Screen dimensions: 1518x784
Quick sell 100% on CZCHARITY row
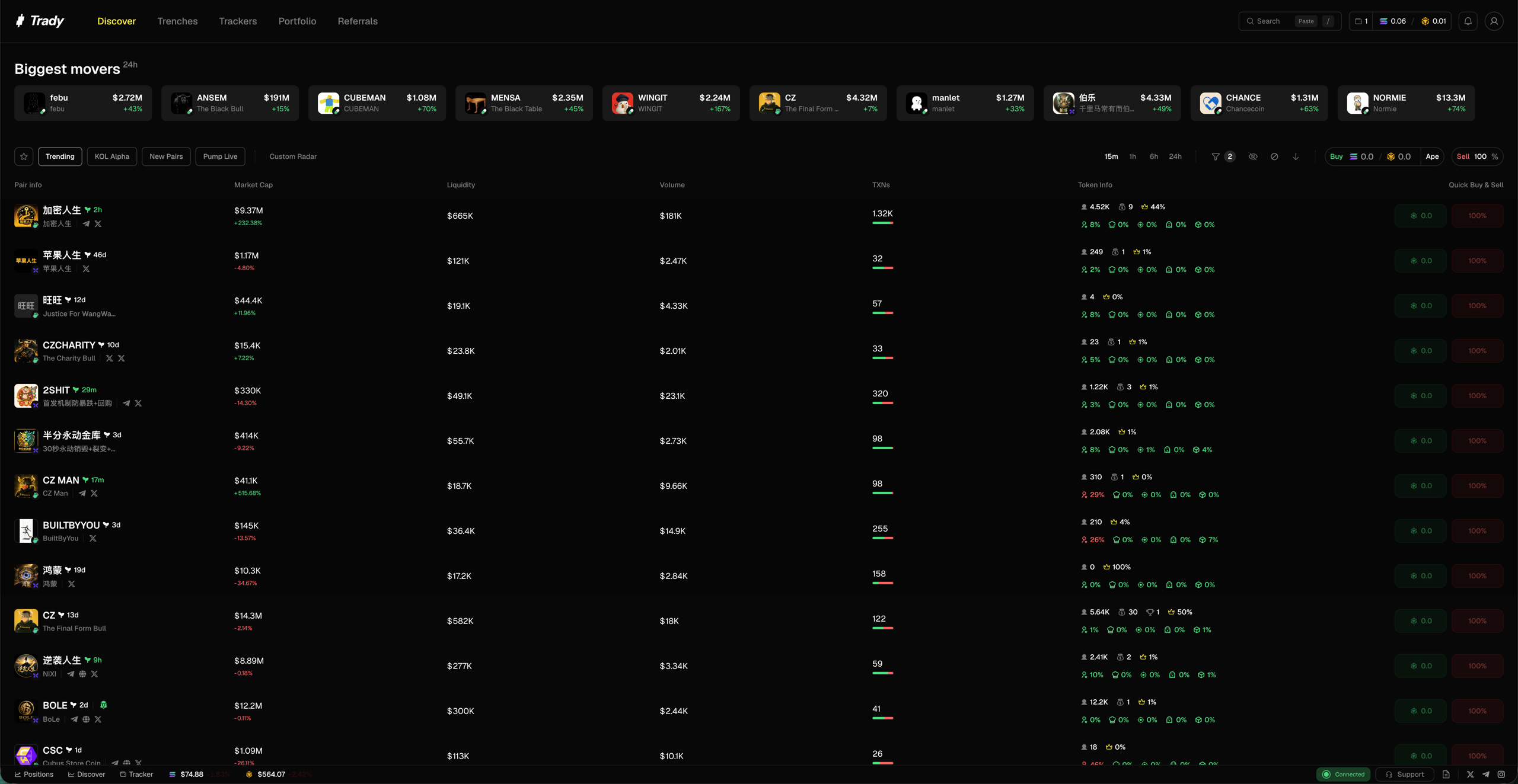[1477, 351]
